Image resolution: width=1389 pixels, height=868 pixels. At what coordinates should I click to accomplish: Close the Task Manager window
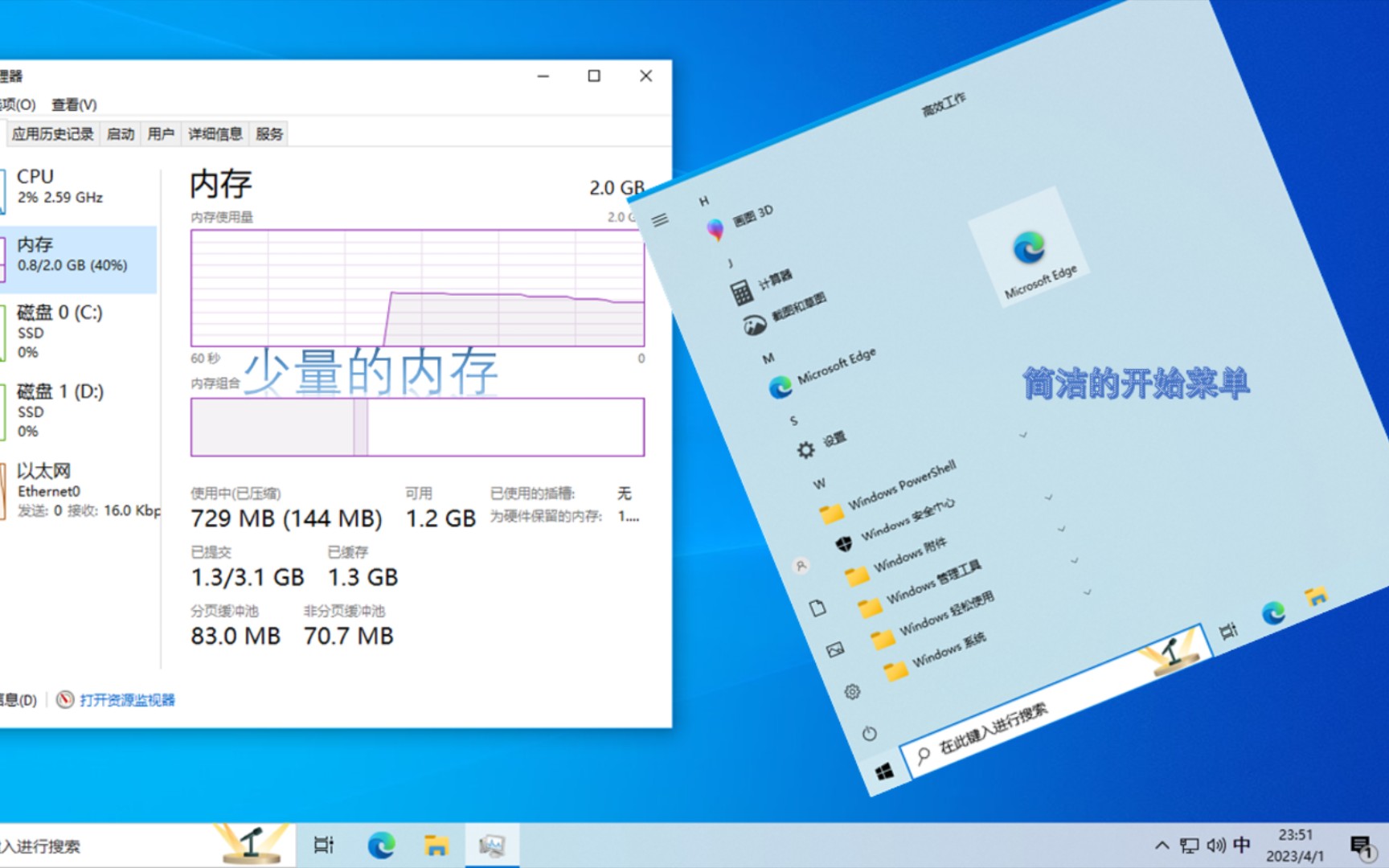coord(645,76)
